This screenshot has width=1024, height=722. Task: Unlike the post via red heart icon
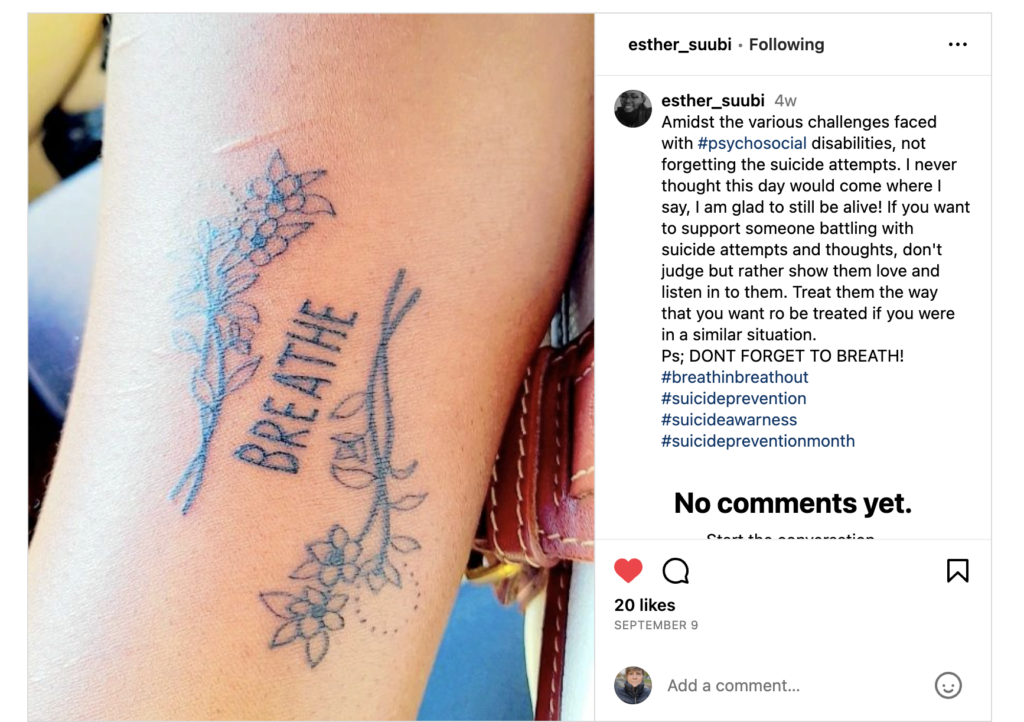pyautogui.click(x=628, y=571)
